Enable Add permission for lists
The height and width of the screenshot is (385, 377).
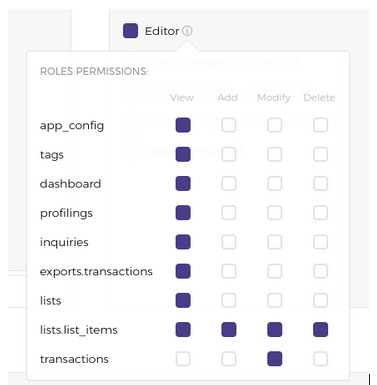229,300
